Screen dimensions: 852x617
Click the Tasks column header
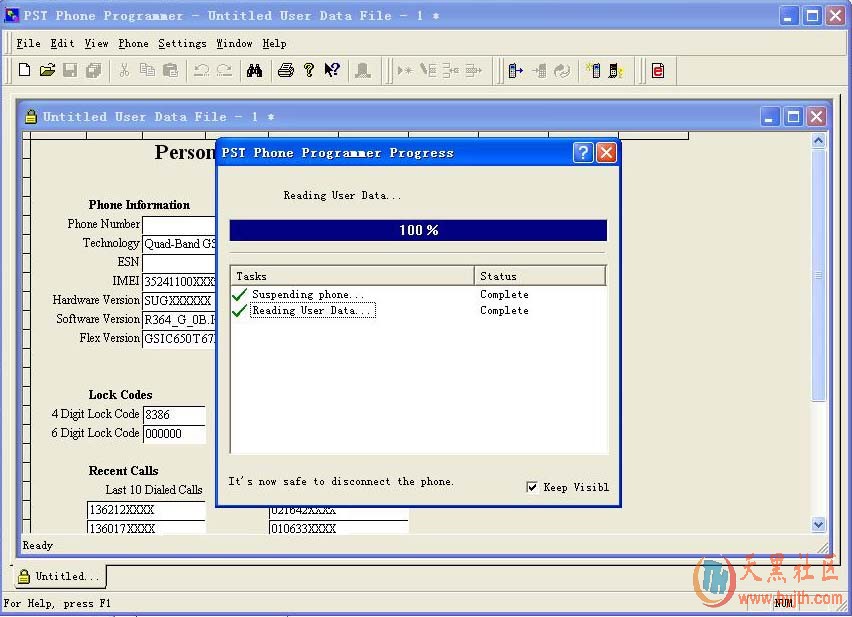point(352,276)
